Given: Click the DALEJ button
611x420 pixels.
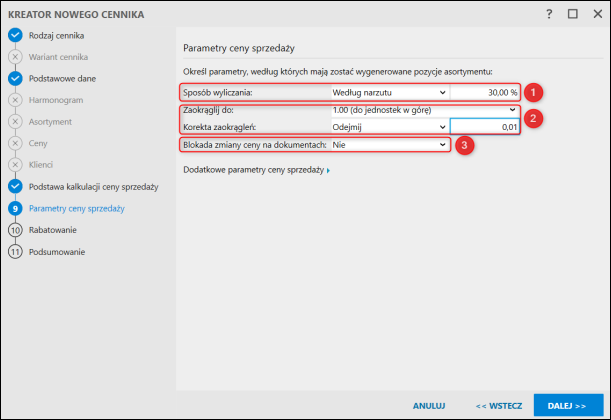Looking at the screenshot, I should click(567, 406).
